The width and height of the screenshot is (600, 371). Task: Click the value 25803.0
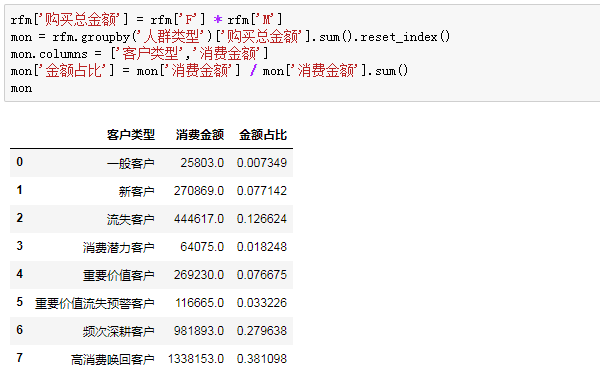click(202, 163)
